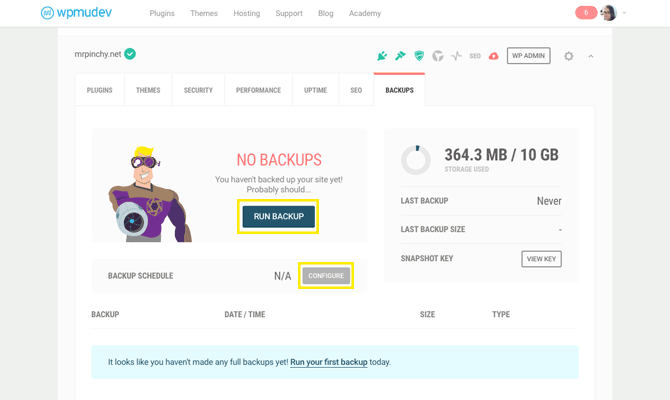Open Academy in top navigation
The height and width of the screenshot is (400, 670).
pos(365,13)
